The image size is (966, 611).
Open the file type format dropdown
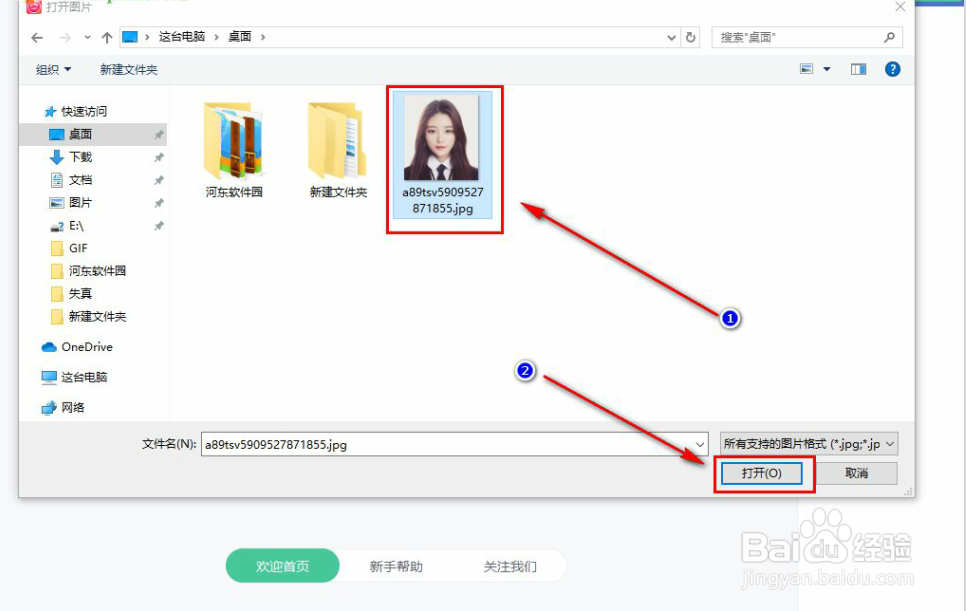(806, 442)
